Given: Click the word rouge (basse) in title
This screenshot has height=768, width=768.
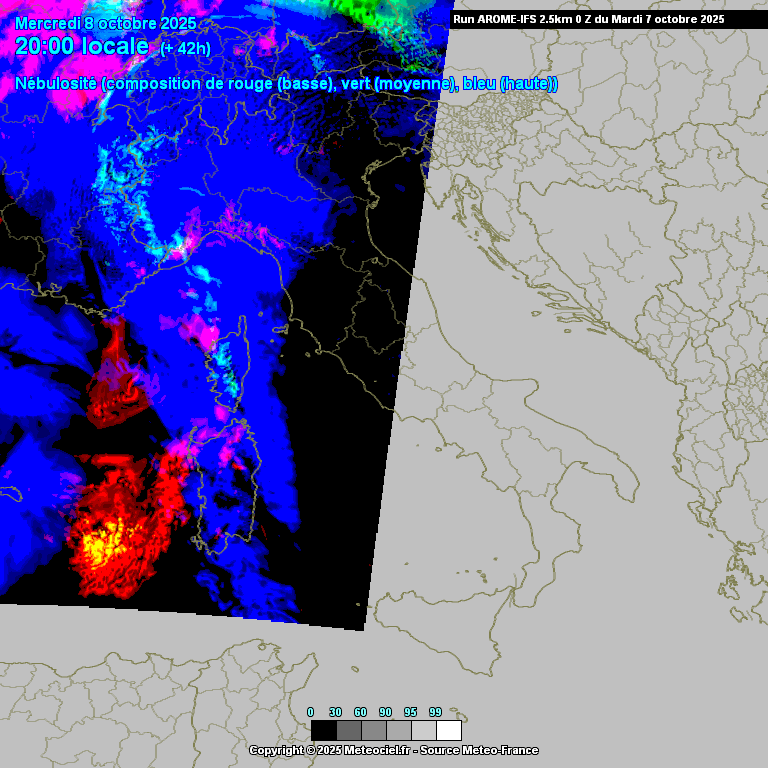Looking at the screenshot, I should click(292, 84).
